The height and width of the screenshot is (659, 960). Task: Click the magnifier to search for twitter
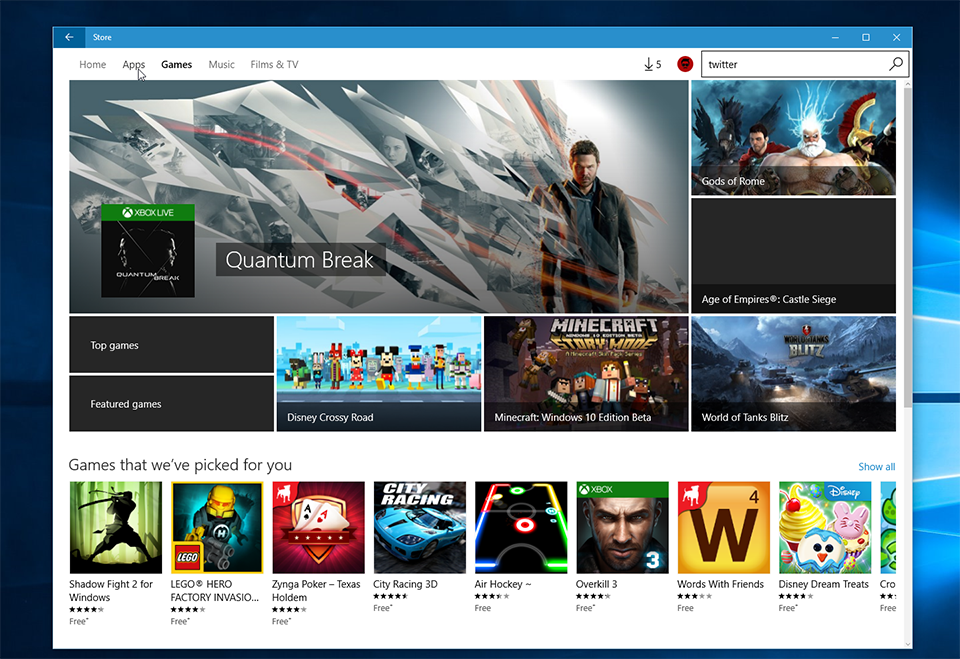pyautogui.click(x=896, y=64)
